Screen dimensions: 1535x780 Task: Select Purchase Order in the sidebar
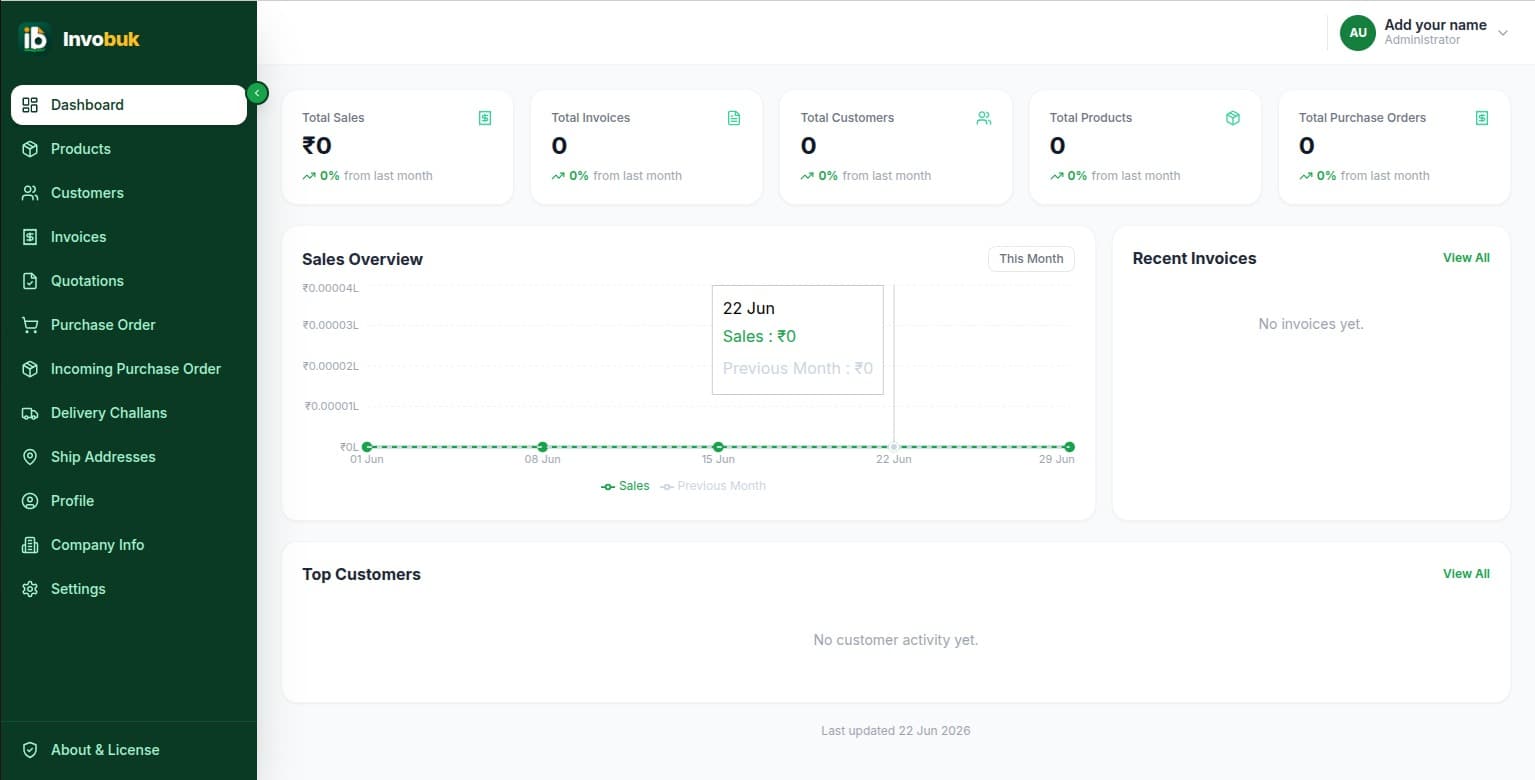tap(129, 325)
